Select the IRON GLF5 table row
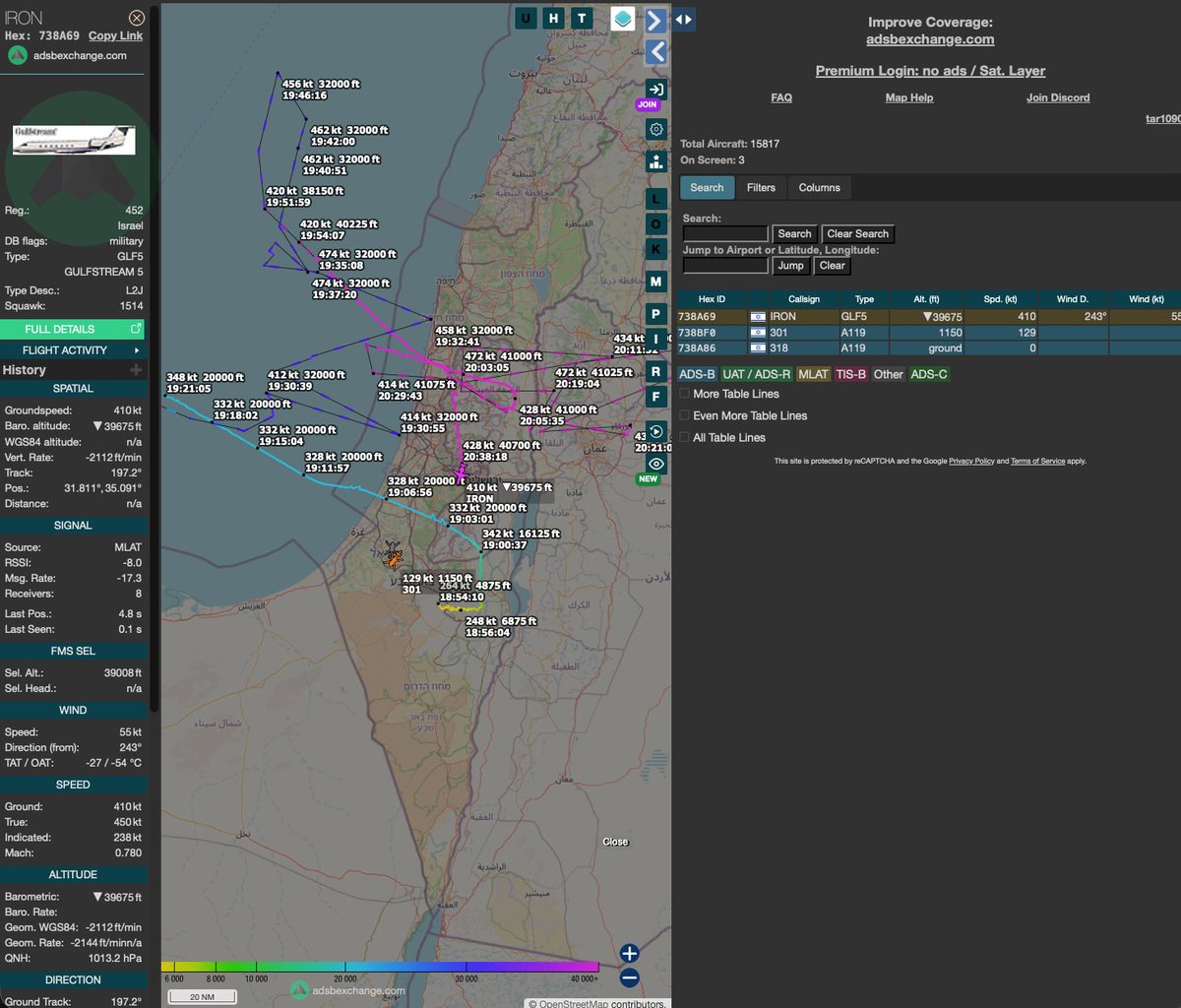Screen dimensions: 1181x1008 click(x=929, y=317)
